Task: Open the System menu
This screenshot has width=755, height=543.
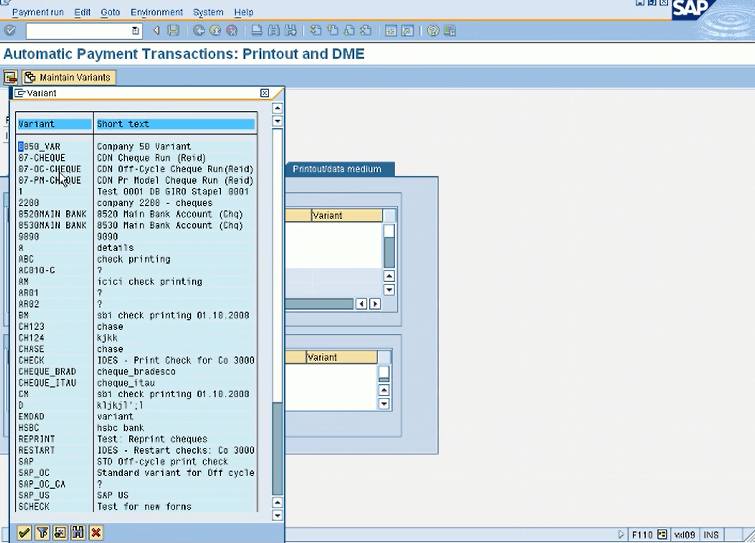Action: click(x=208, y=12)
